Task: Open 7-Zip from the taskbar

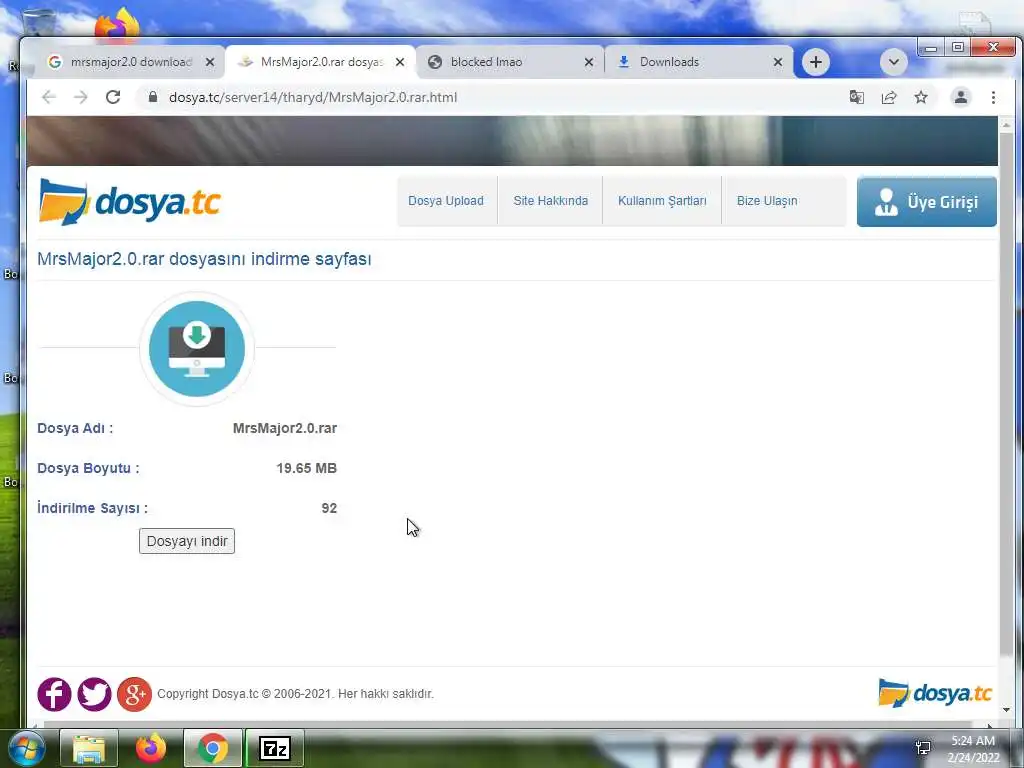Action: click(x=274, y=748)
